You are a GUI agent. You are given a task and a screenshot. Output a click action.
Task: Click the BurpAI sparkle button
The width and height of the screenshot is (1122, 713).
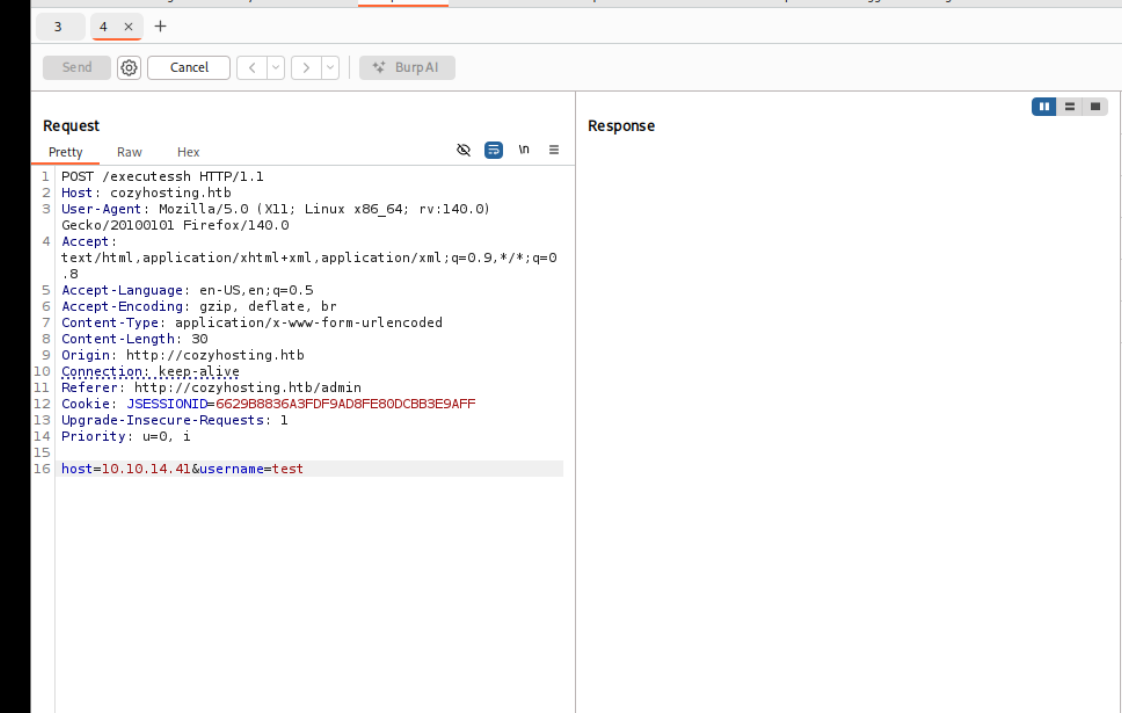coord(407,68)
